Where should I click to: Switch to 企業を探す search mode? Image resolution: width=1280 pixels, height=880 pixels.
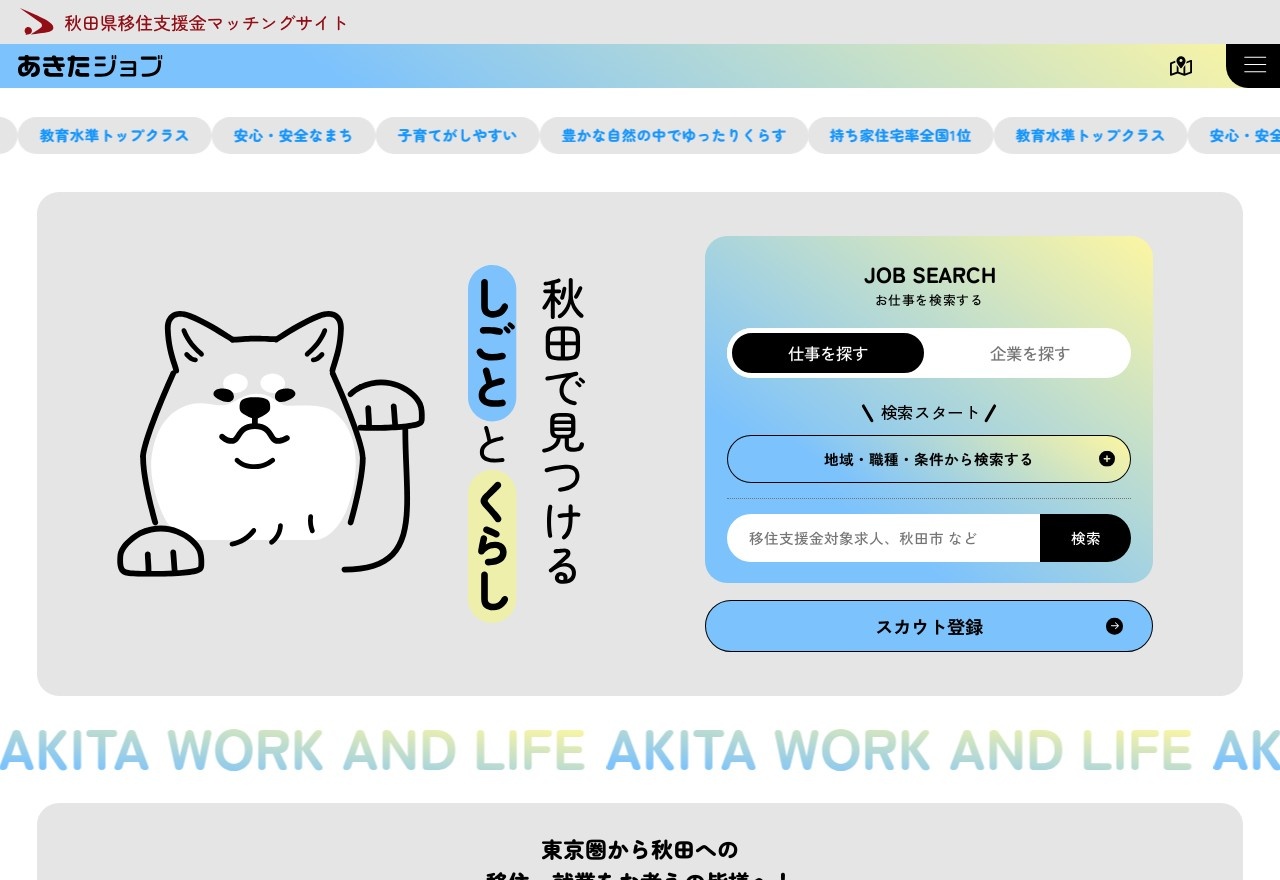[1029, 353]
